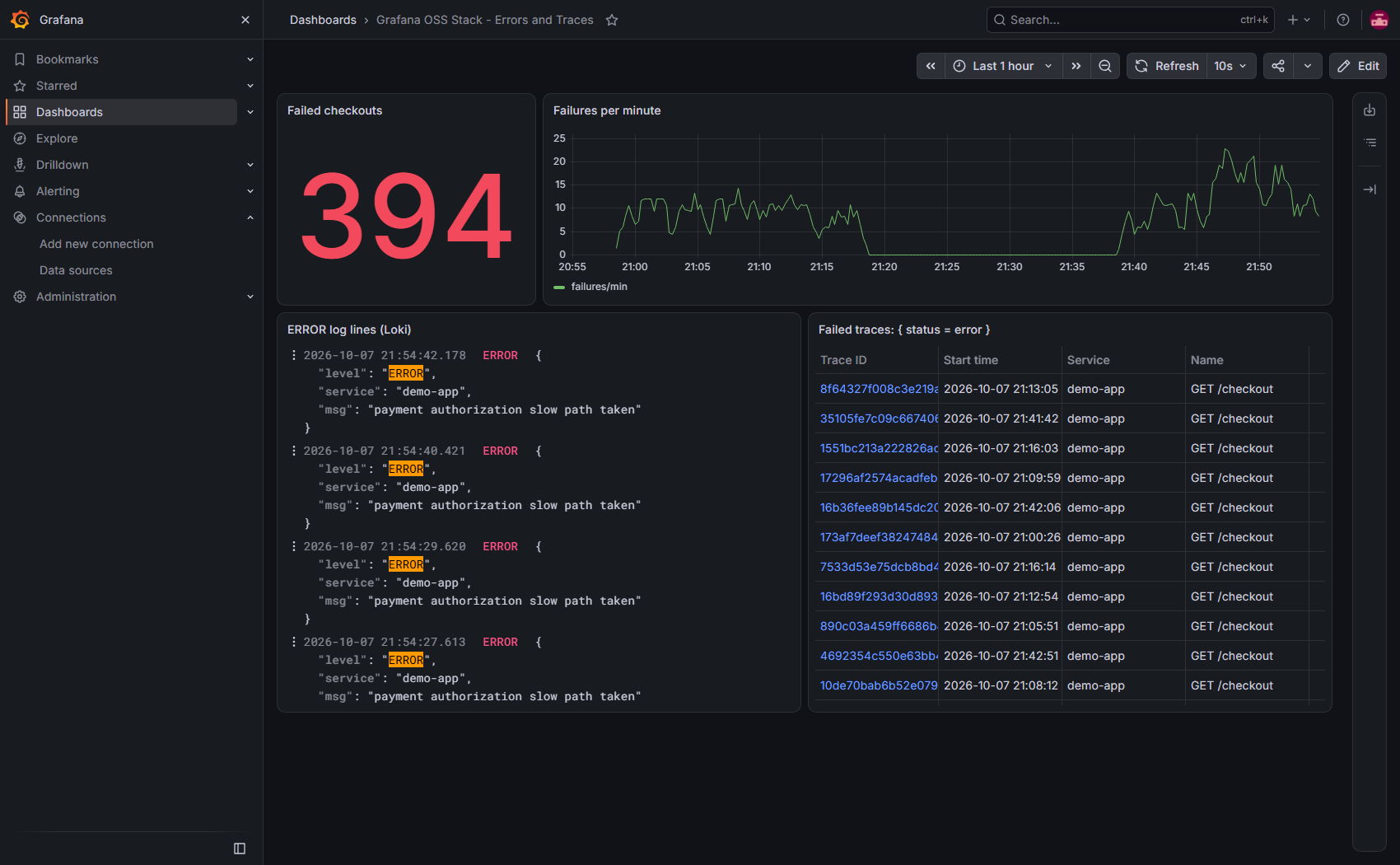Image resolution: width=1400 pixels, height=865 pixels.
Task: Expand Alerting section chevron
Action: coord(250,191)
